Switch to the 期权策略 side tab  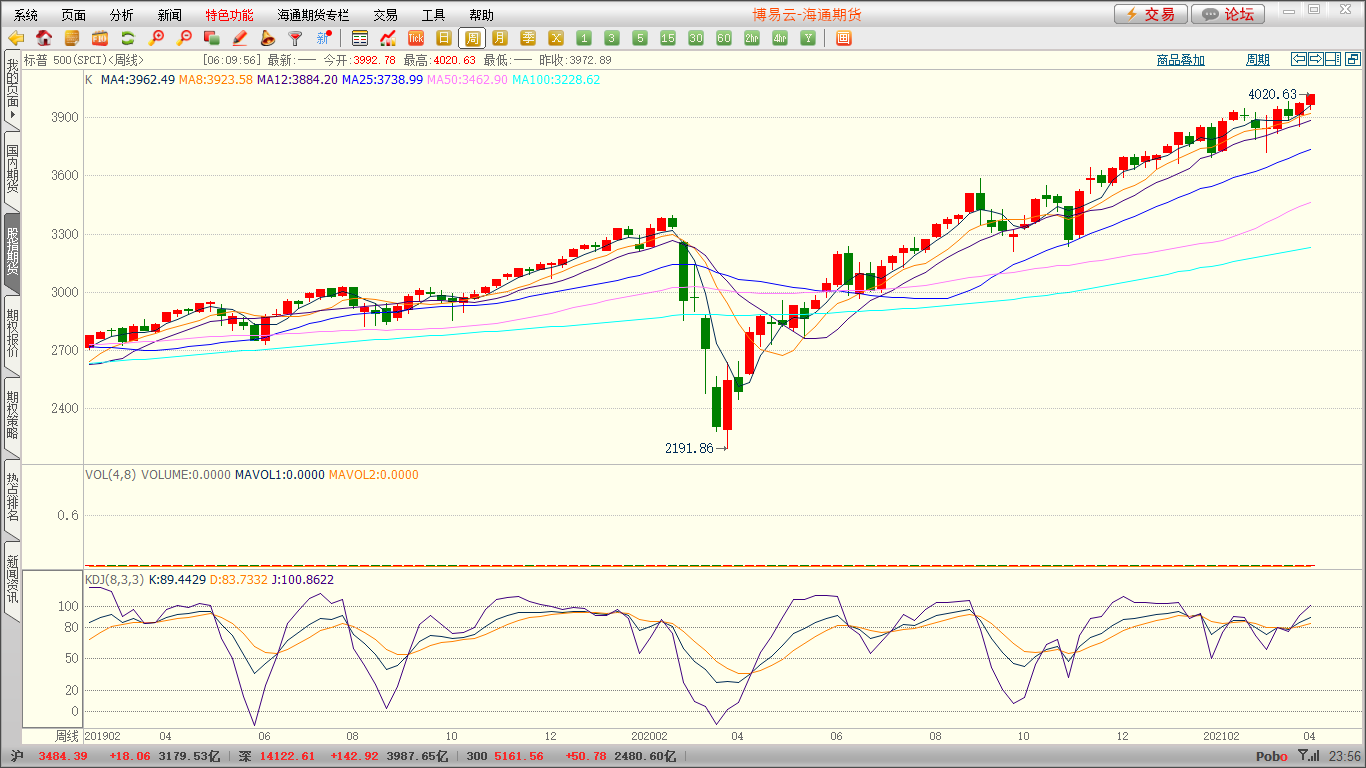coord(12,416)
